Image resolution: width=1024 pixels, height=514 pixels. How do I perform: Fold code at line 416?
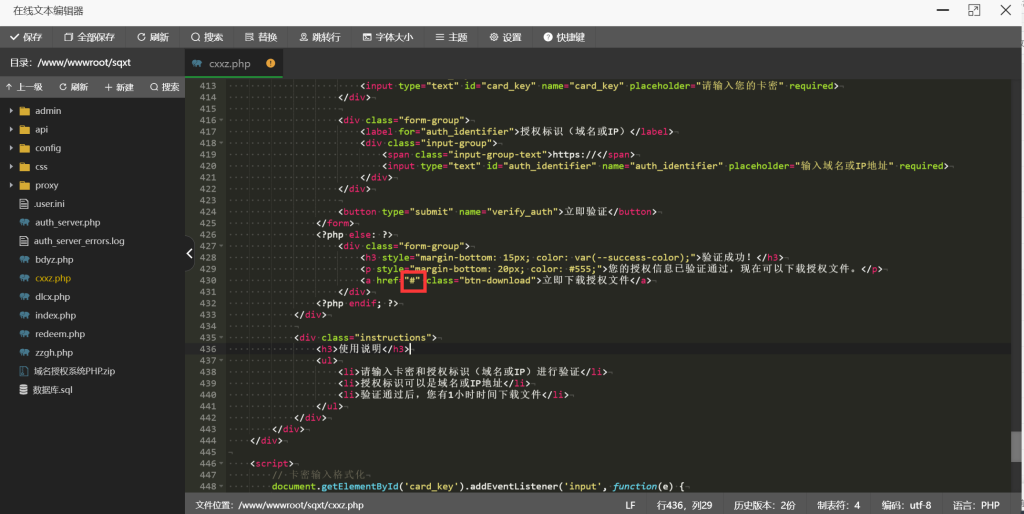(x=221, y=120)
